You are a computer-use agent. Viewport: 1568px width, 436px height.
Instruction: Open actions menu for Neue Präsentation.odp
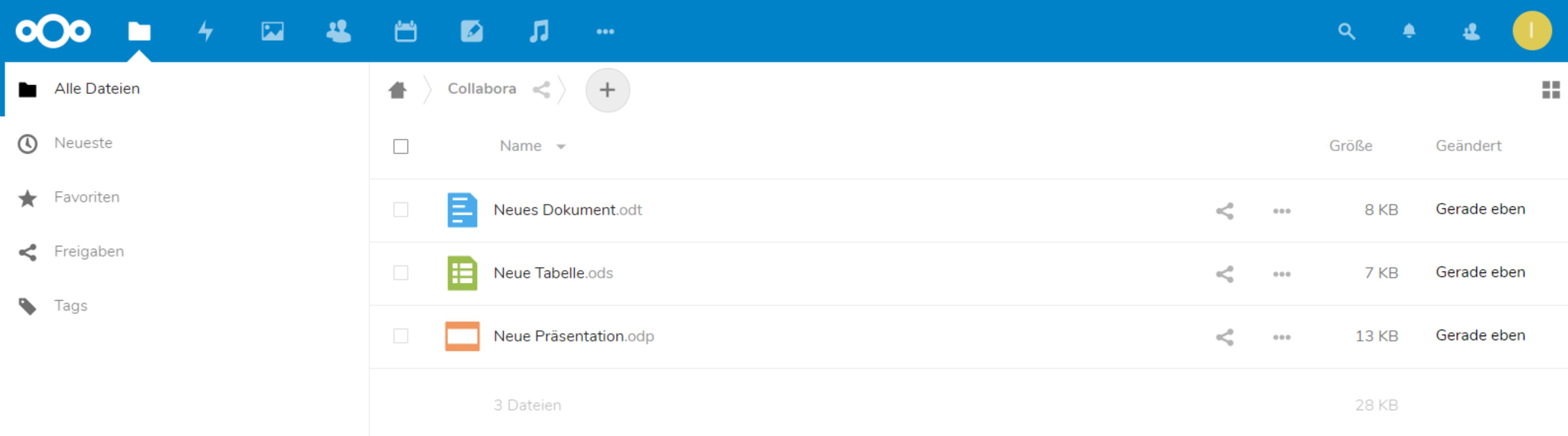pos(1281,337)
